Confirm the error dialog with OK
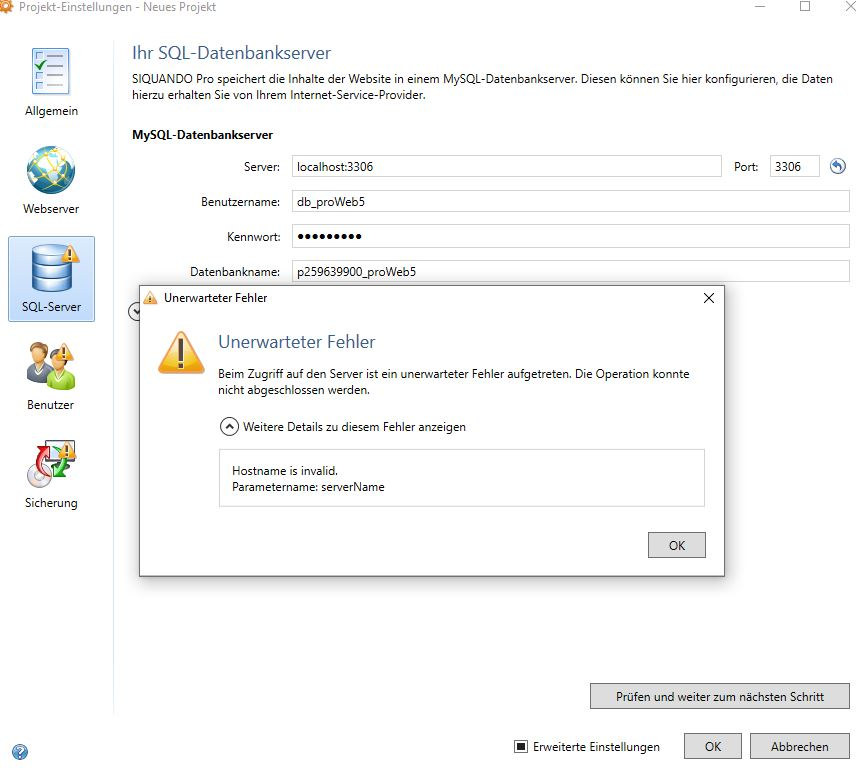865x776 pixels. [x=676, y=545]
